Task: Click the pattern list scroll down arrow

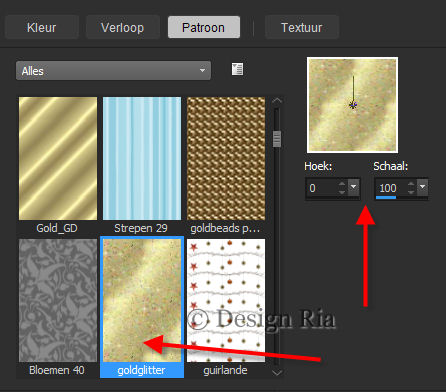Action: (x=277, y=372)
